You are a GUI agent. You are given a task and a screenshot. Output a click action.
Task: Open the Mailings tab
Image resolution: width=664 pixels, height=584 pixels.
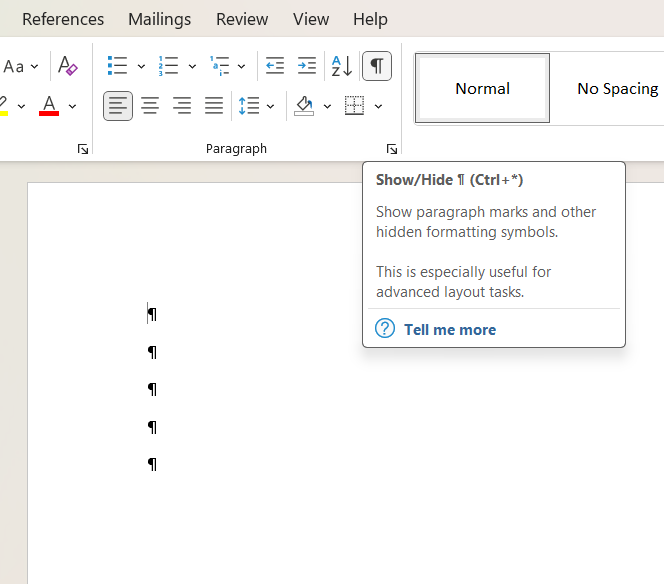coord(160,19)
